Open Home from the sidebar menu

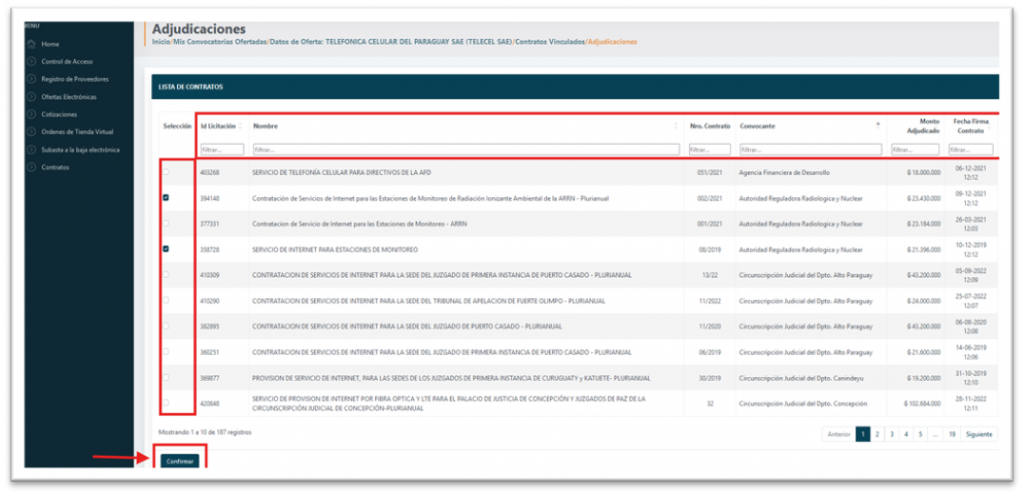[x=50, y=44]
